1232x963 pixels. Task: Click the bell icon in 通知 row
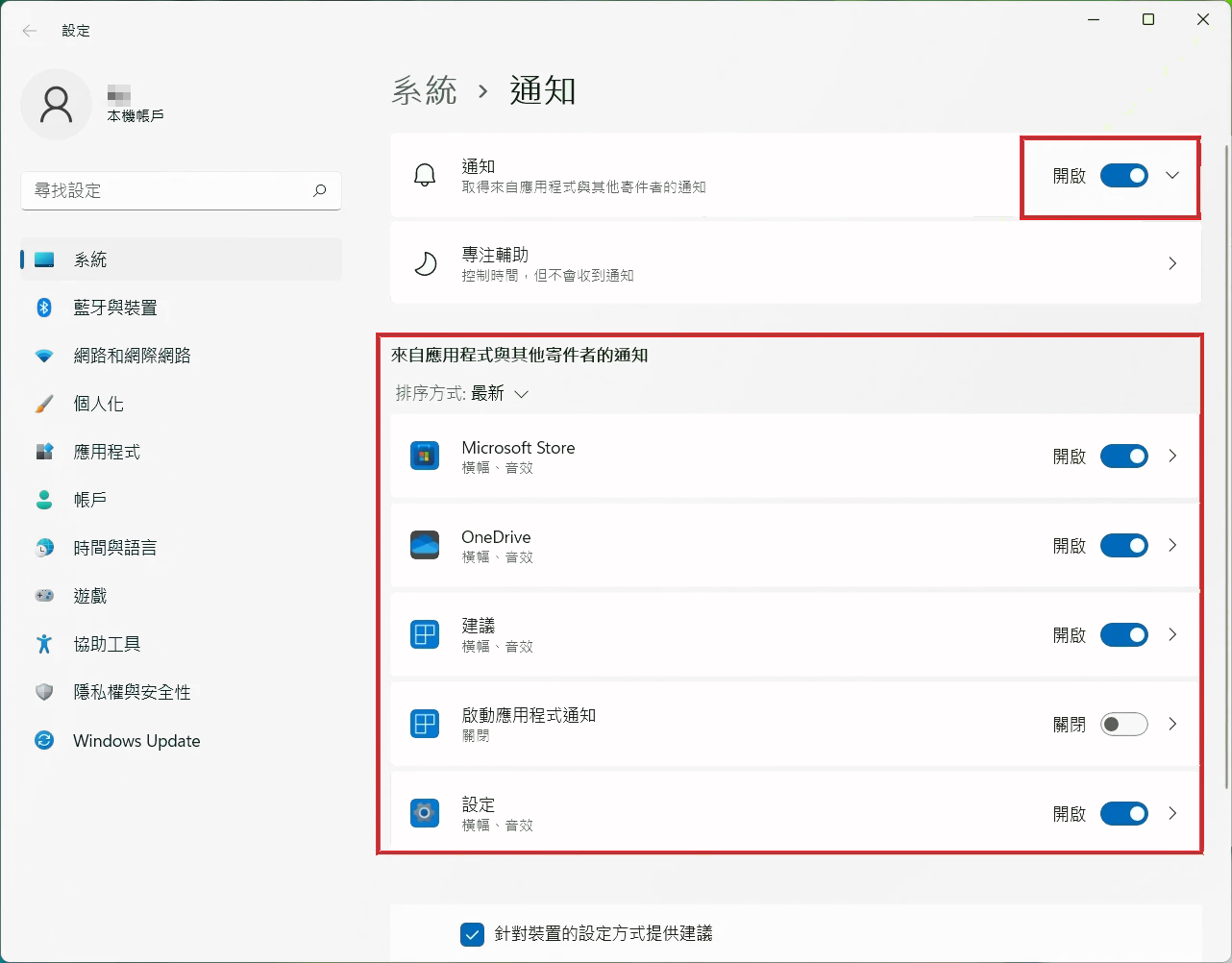[425, 176]
